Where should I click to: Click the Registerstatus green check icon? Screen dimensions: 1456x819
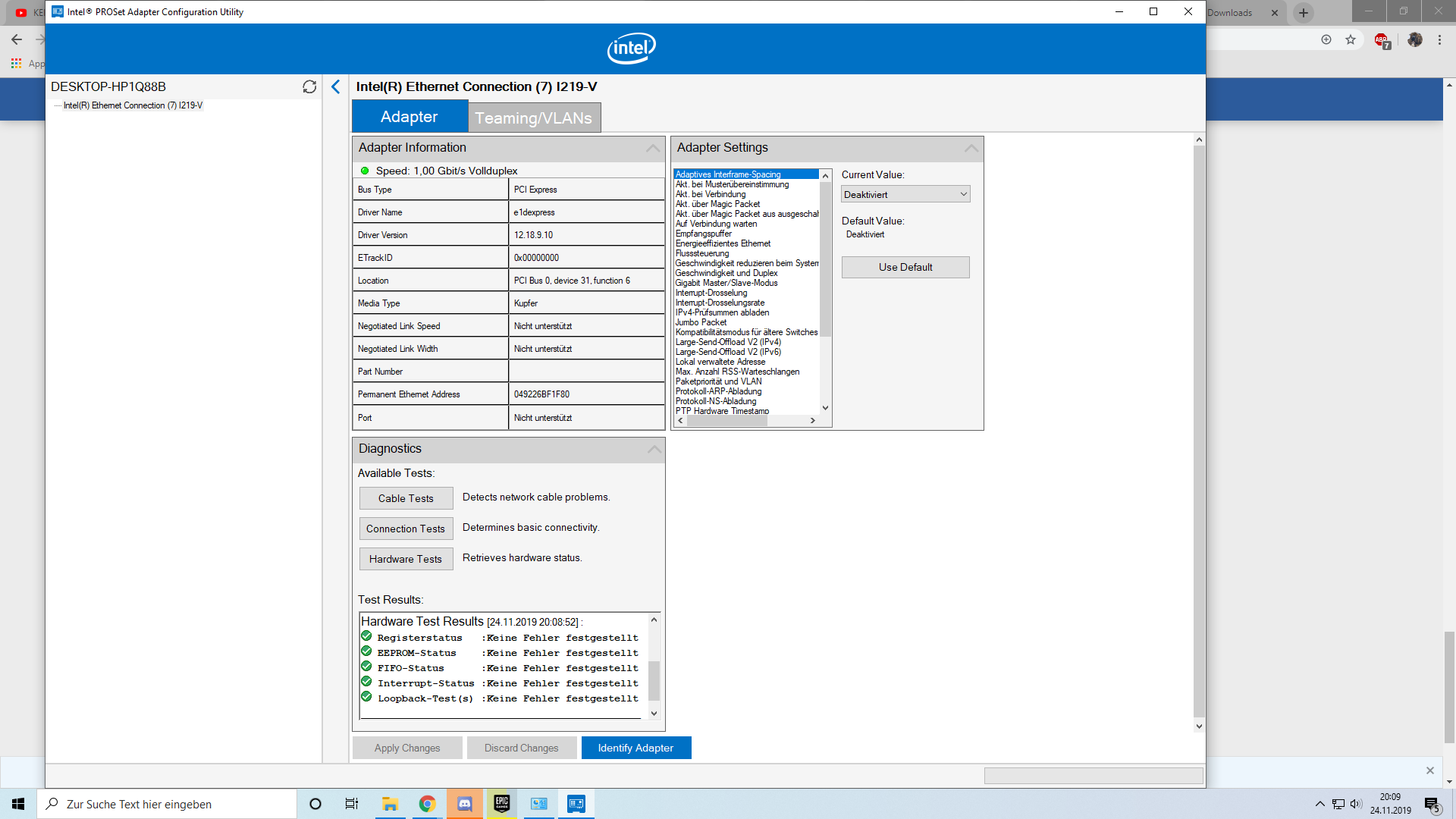pos(366,636)
